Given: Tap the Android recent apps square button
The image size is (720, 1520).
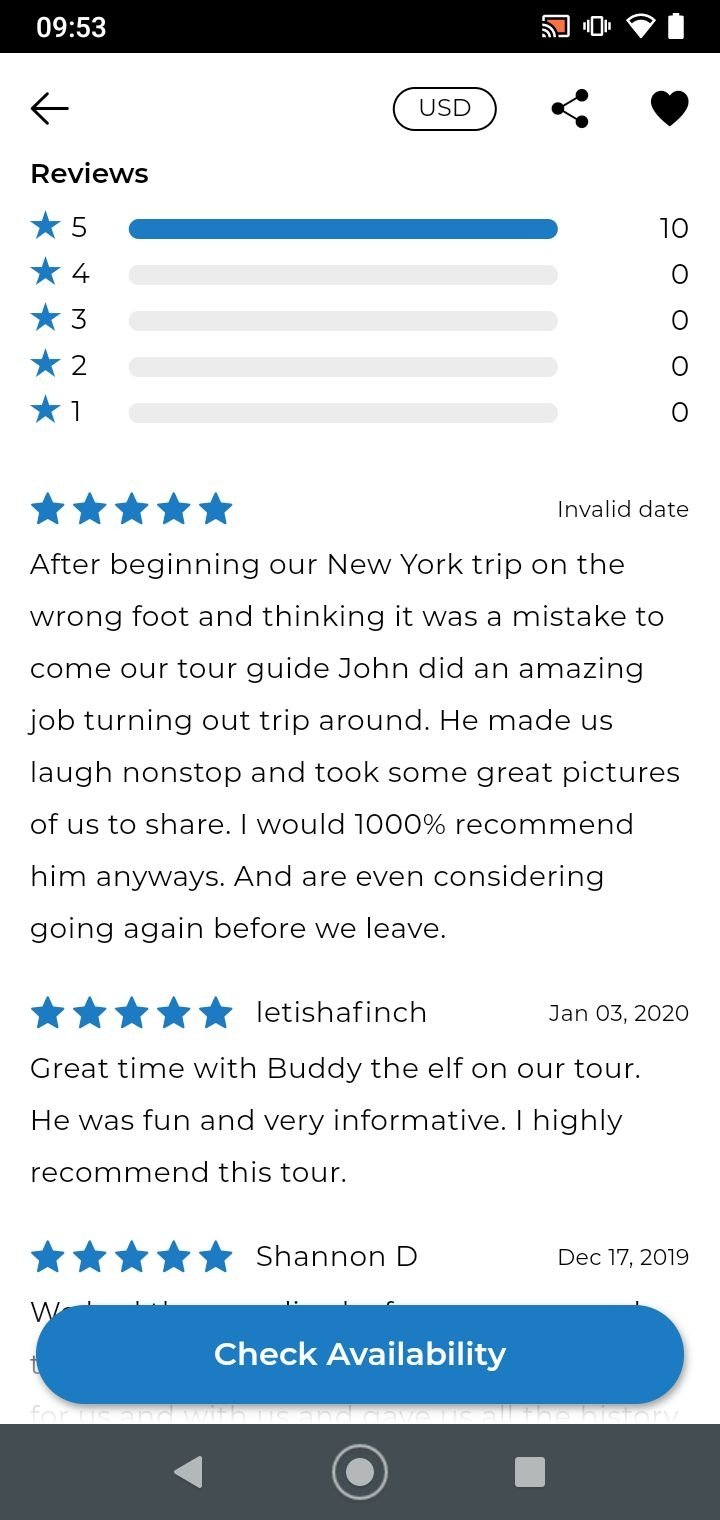Looking at the screenshot, I should tap(529, 1472).
